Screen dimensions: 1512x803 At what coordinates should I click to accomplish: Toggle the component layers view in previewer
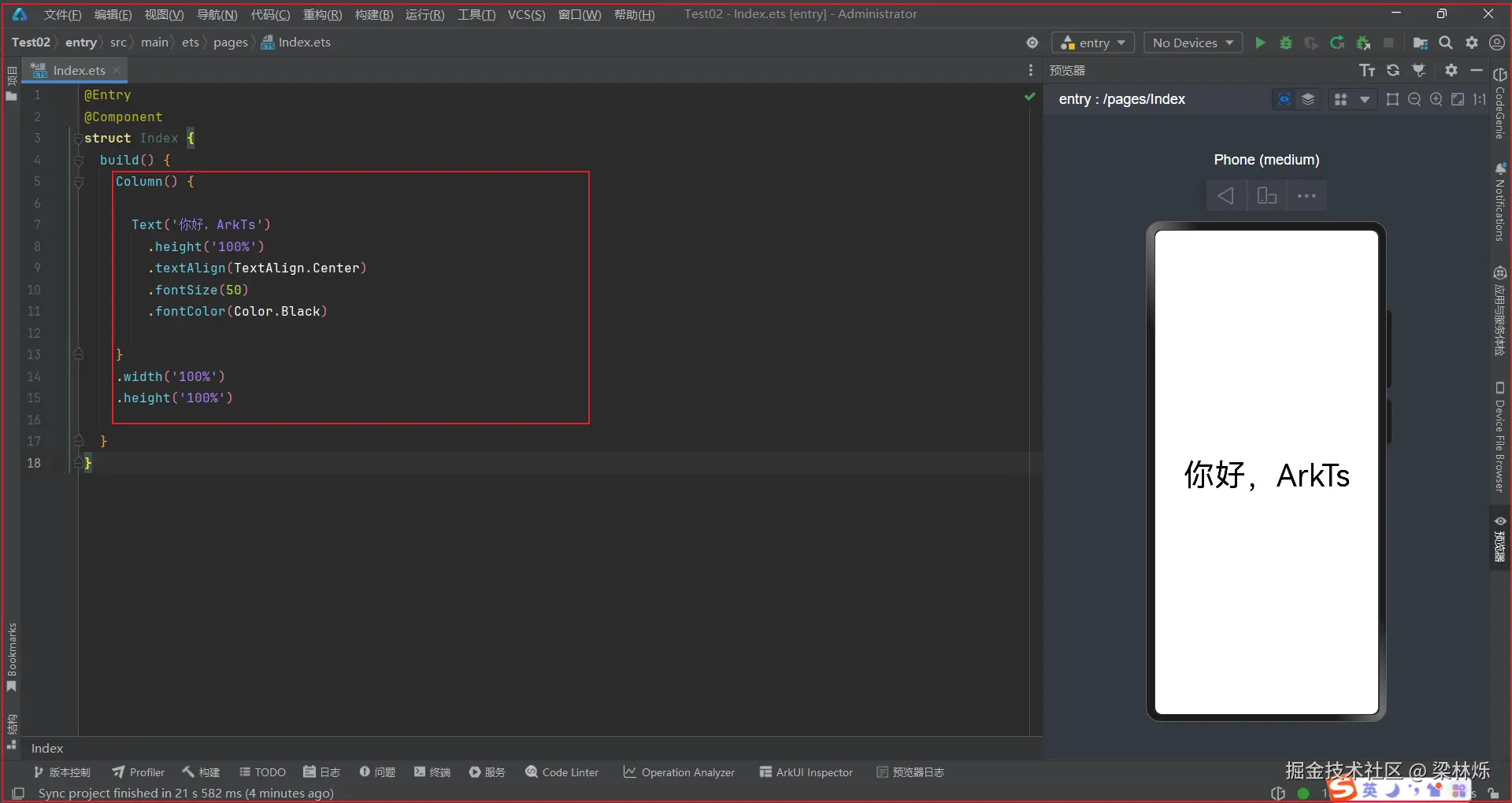[1308, 99]
